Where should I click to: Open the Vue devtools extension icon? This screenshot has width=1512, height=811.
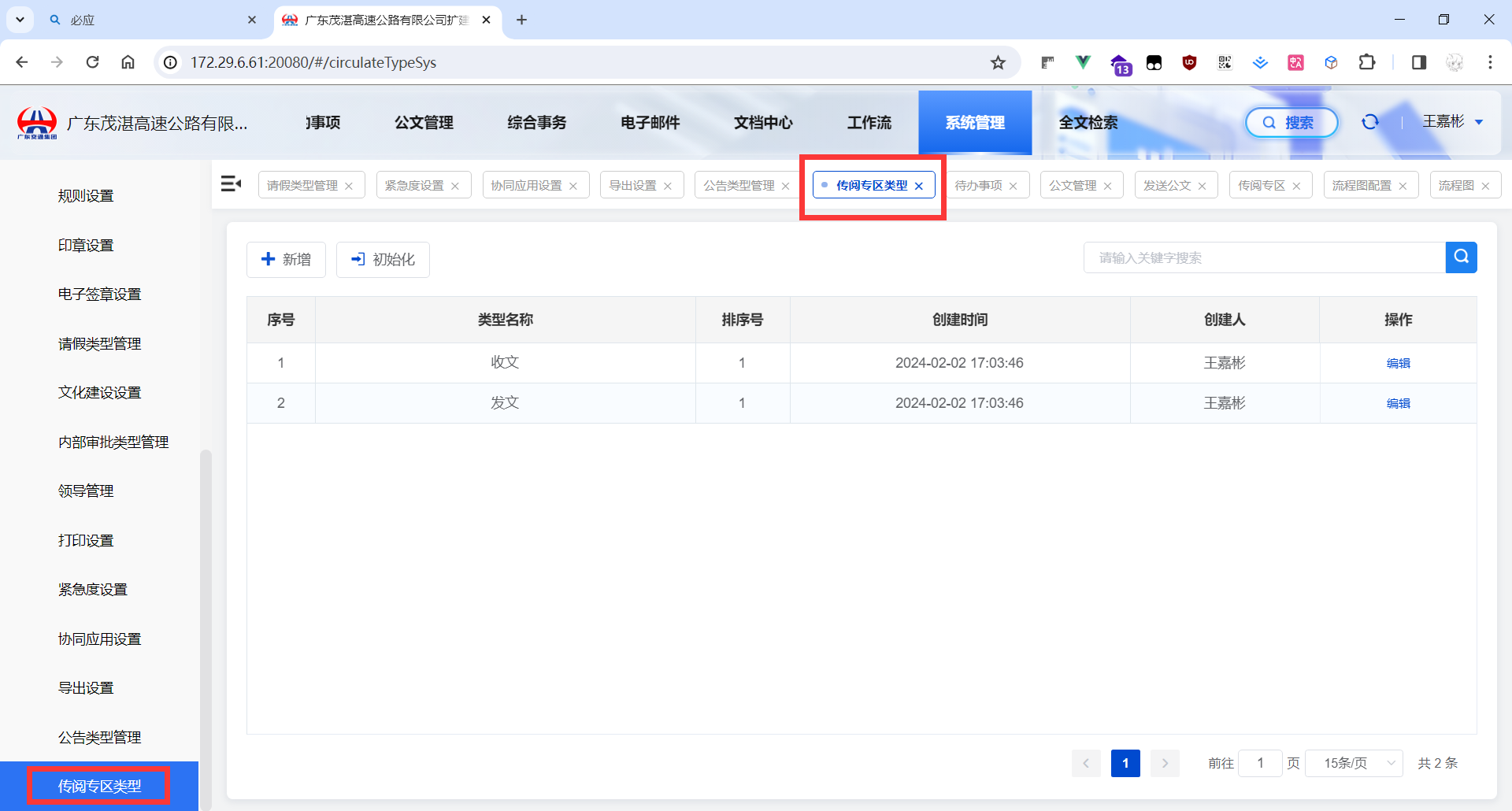pyautogui.click(x=1084, y=62)
